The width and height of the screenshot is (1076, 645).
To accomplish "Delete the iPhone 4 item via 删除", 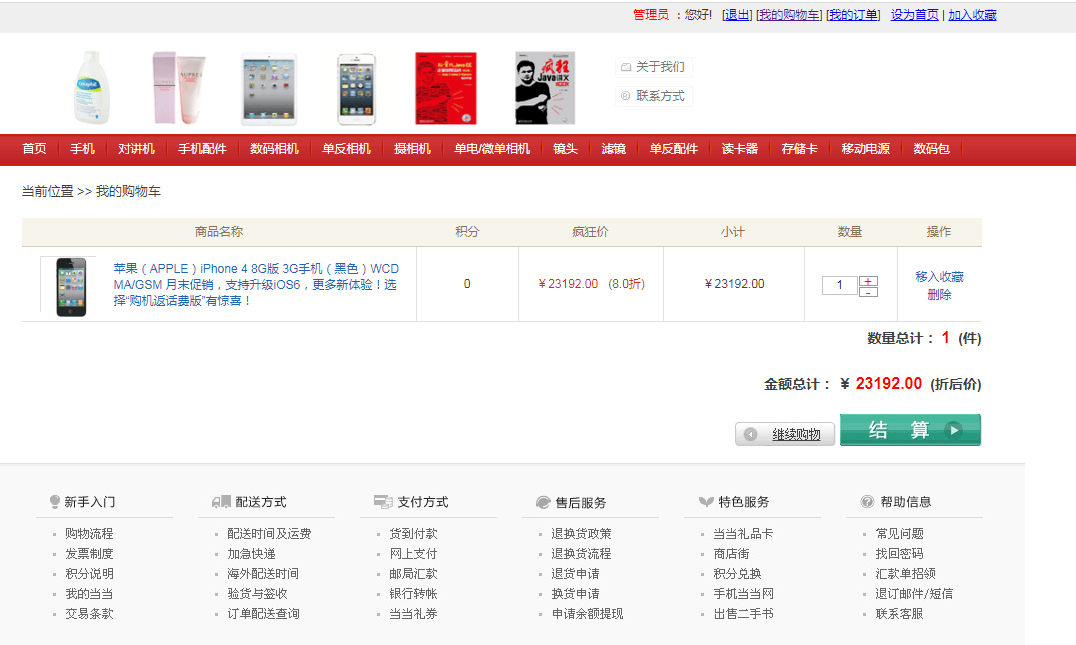I will point(939,294).
